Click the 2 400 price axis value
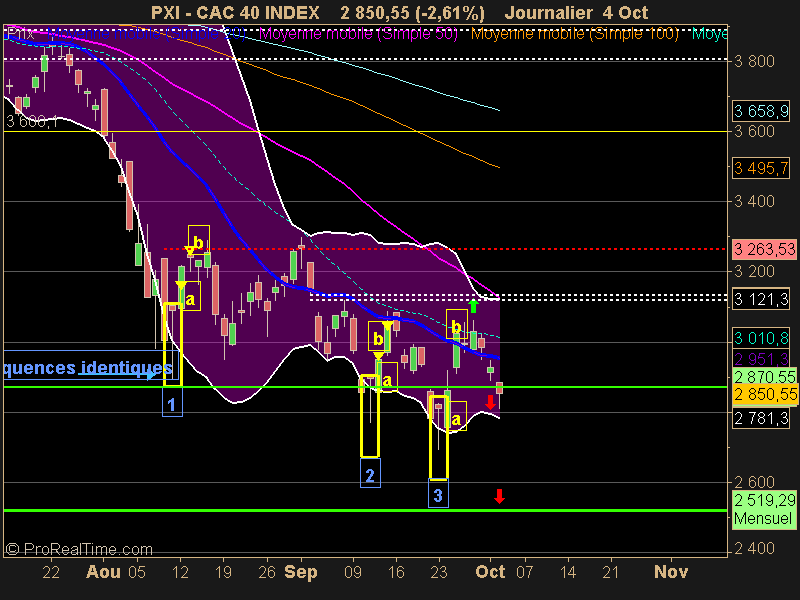This screenshot has width=800, height=600. click(x=754, y=548)
